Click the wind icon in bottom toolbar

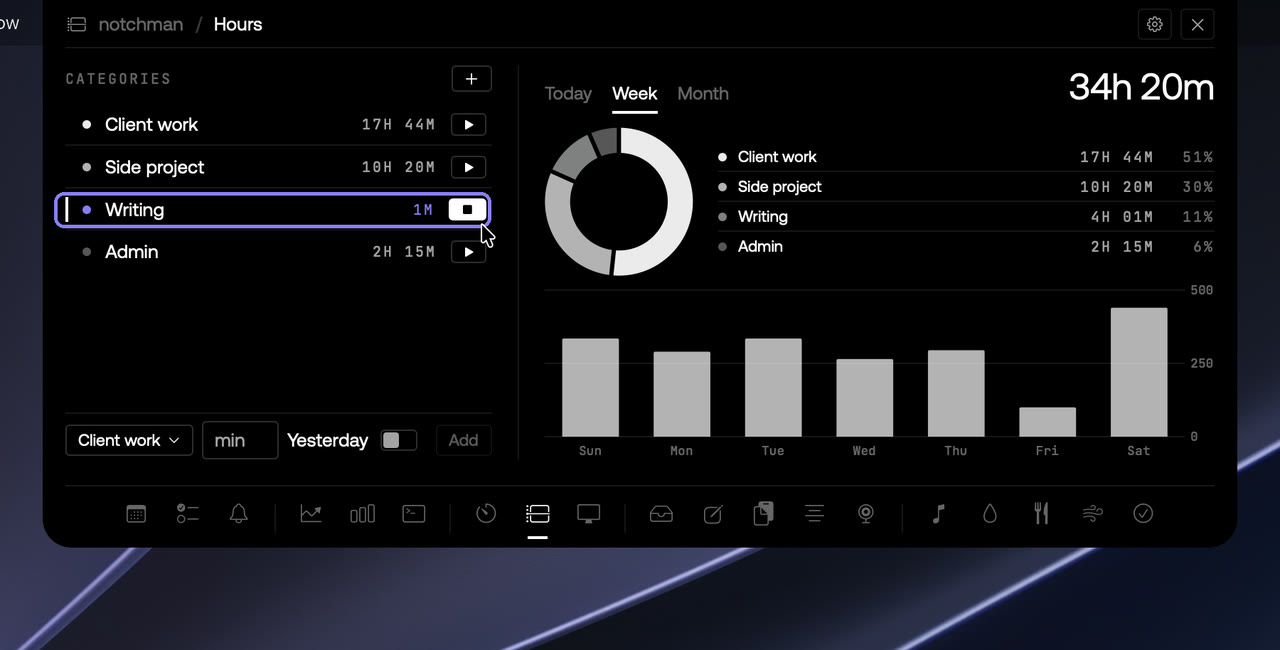(1092, 514)
